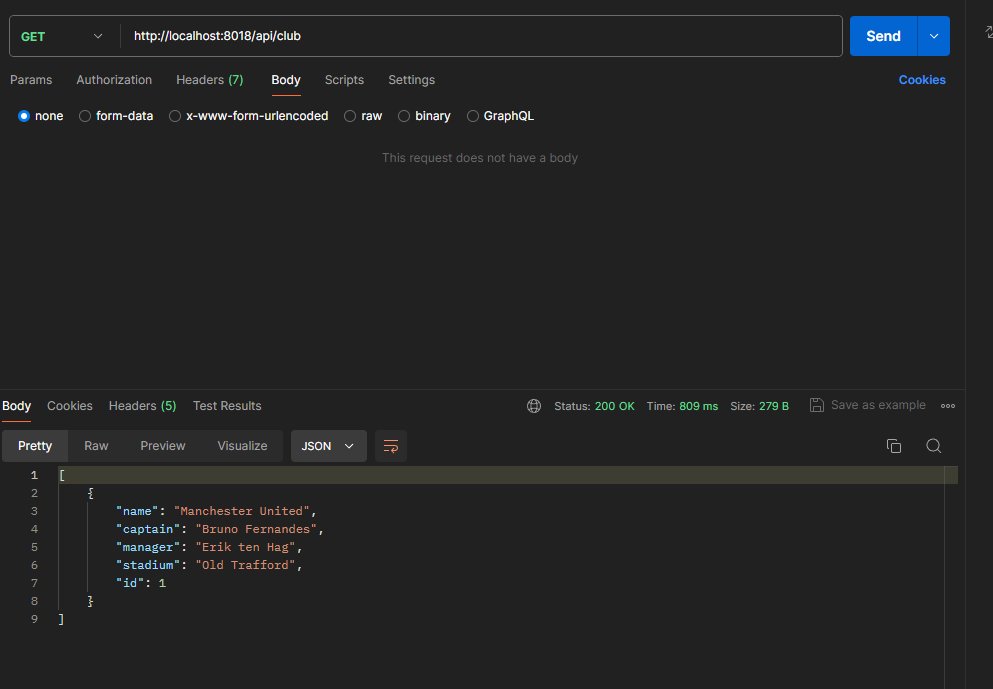This screenshot has height=689, width=993.
Task: Select the raw body radio button
Action: 350,116
